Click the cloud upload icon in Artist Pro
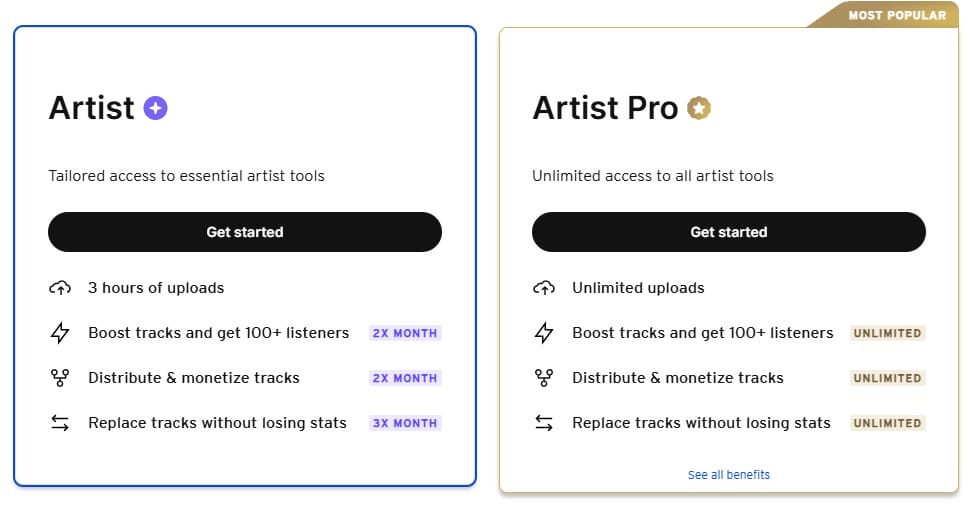 pyautogui.click(x=544, y=288)
